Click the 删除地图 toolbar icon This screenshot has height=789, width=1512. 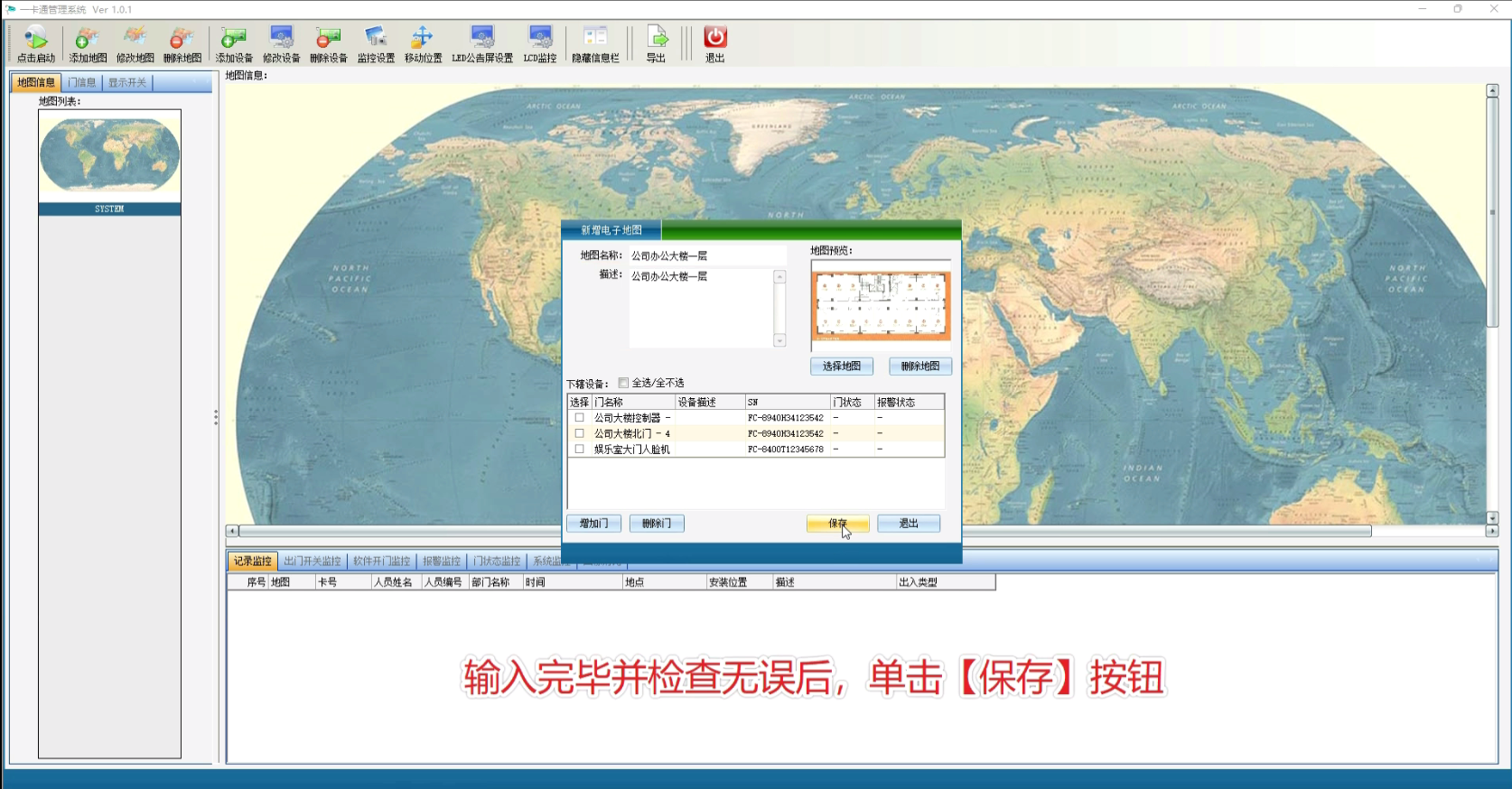click(182, 43)
